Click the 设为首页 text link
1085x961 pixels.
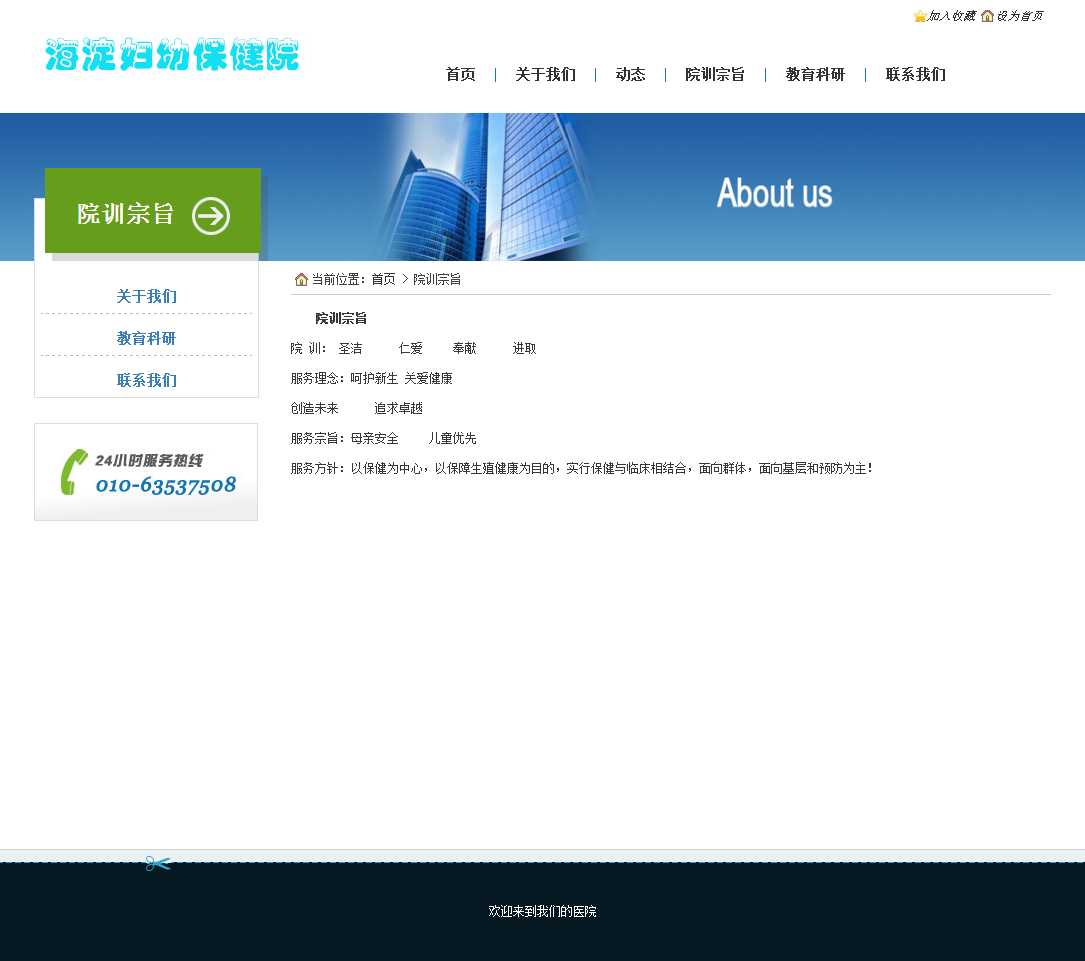1019,16
